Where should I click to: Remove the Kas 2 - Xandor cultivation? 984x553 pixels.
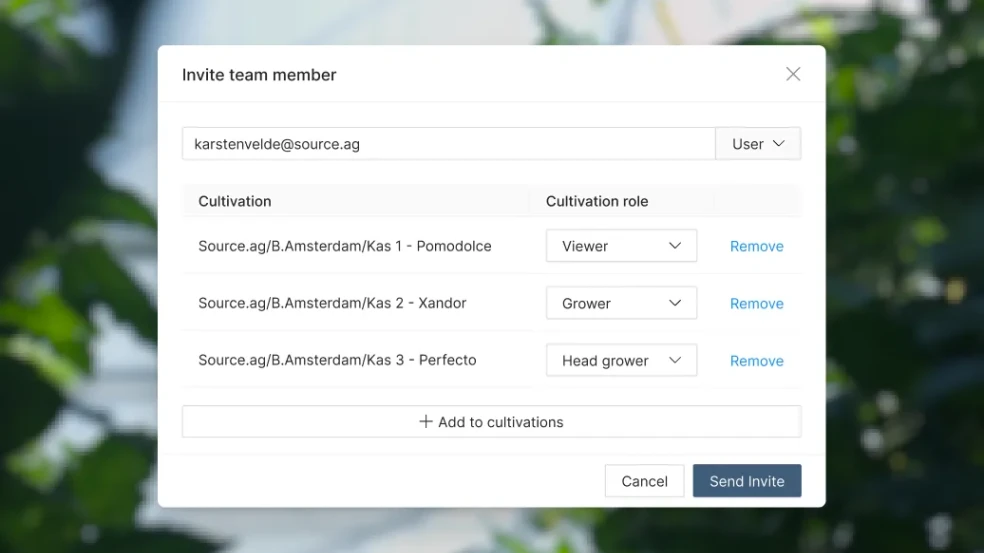click(x=756, y=304)
